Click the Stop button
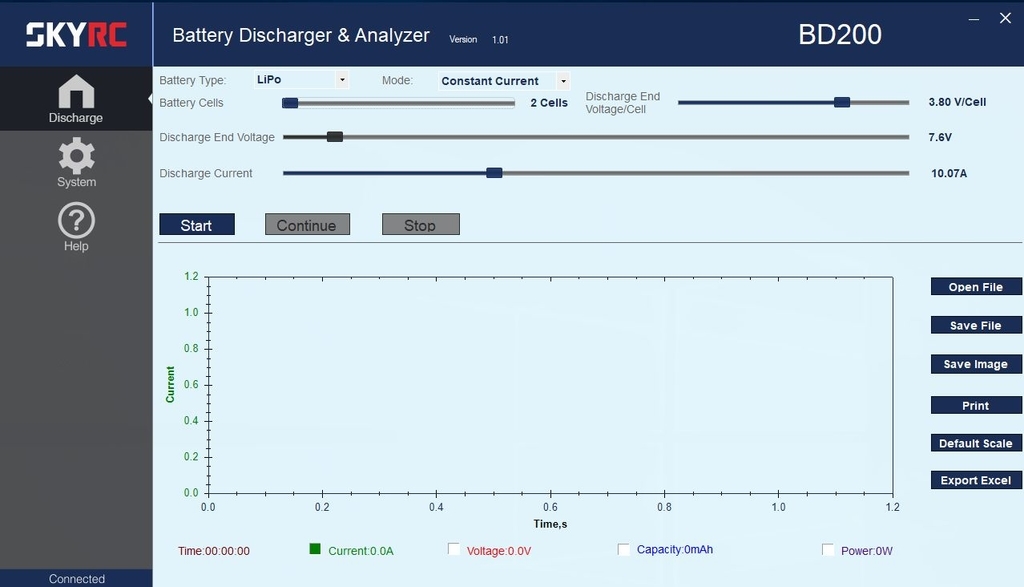This screenshot has width=1024, height=587. point(421,225)
